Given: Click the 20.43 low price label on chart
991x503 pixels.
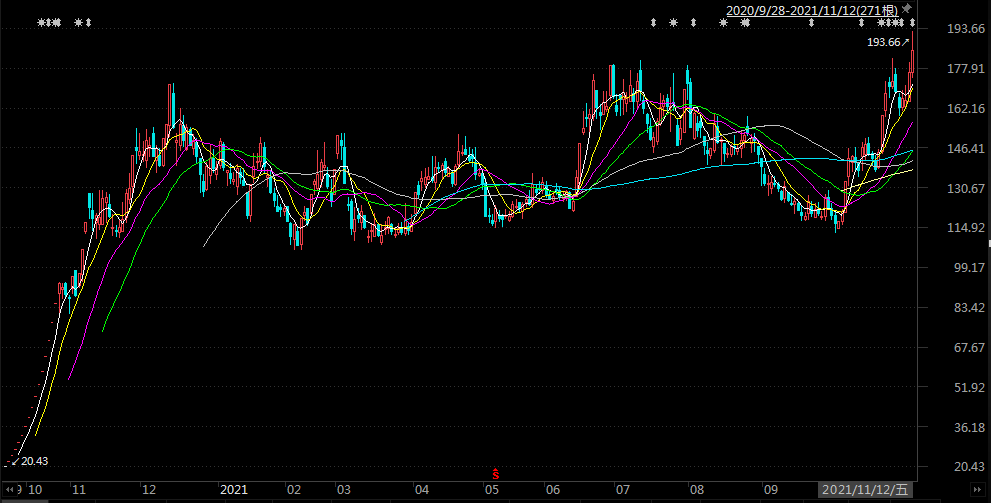Looking at the screenshot, I should [35, 460].
